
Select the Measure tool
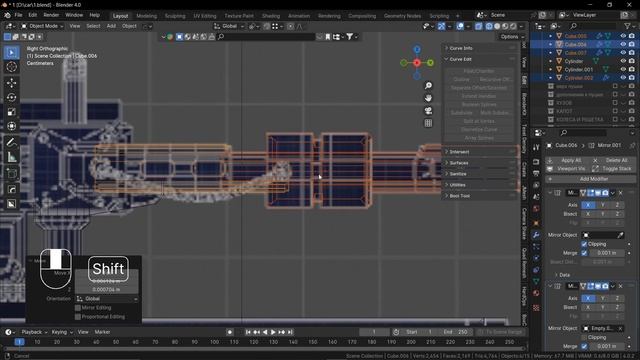click(11, 157)
